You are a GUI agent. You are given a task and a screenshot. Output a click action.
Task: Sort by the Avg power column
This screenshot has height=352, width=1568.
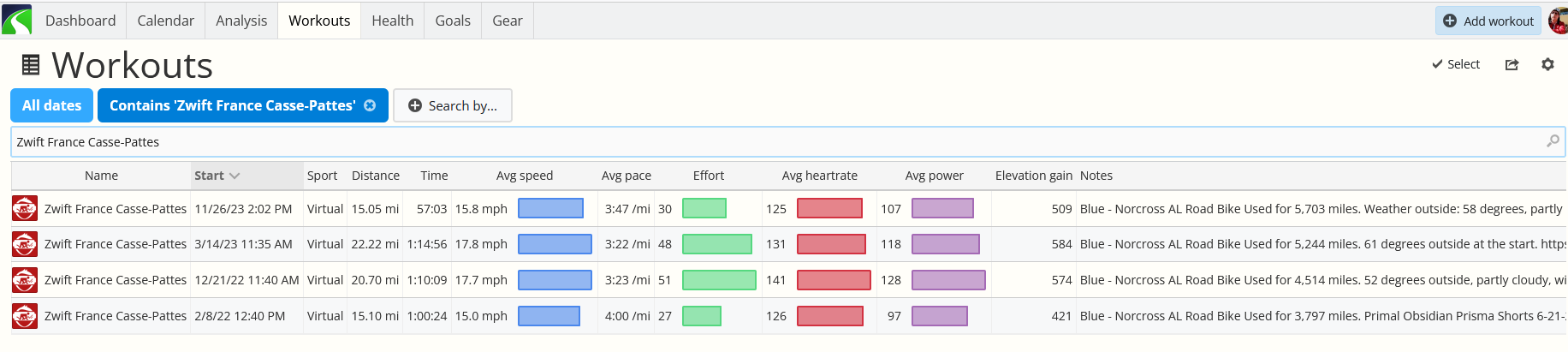point(934,176)
